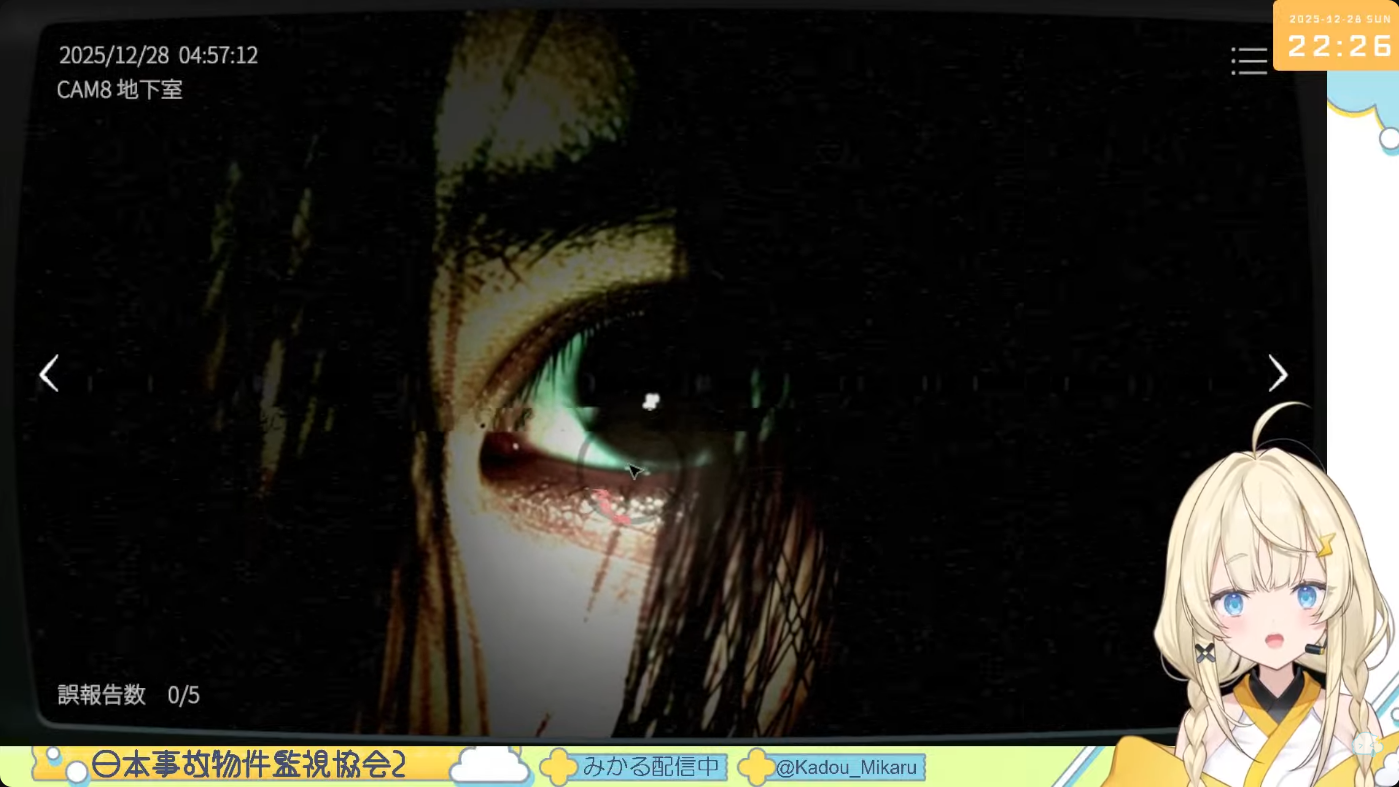This screenshot has height=787, width=1399.
Task: Open the hamburger menu icon
Action: tap(1249, 61)
